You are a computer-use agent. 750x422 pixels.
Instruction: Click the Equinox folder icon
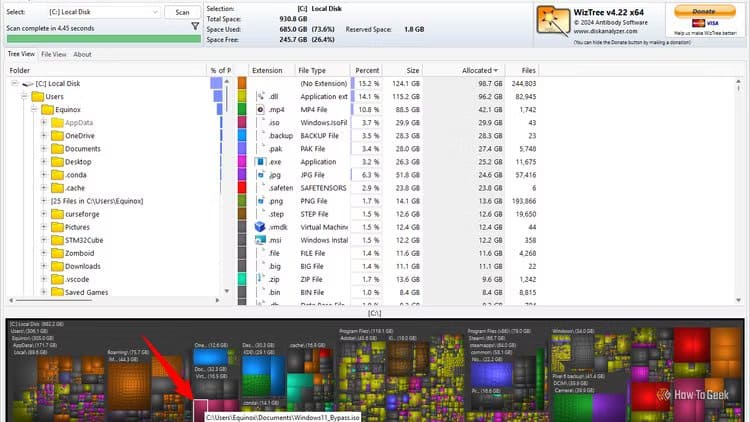coord(47,110)
